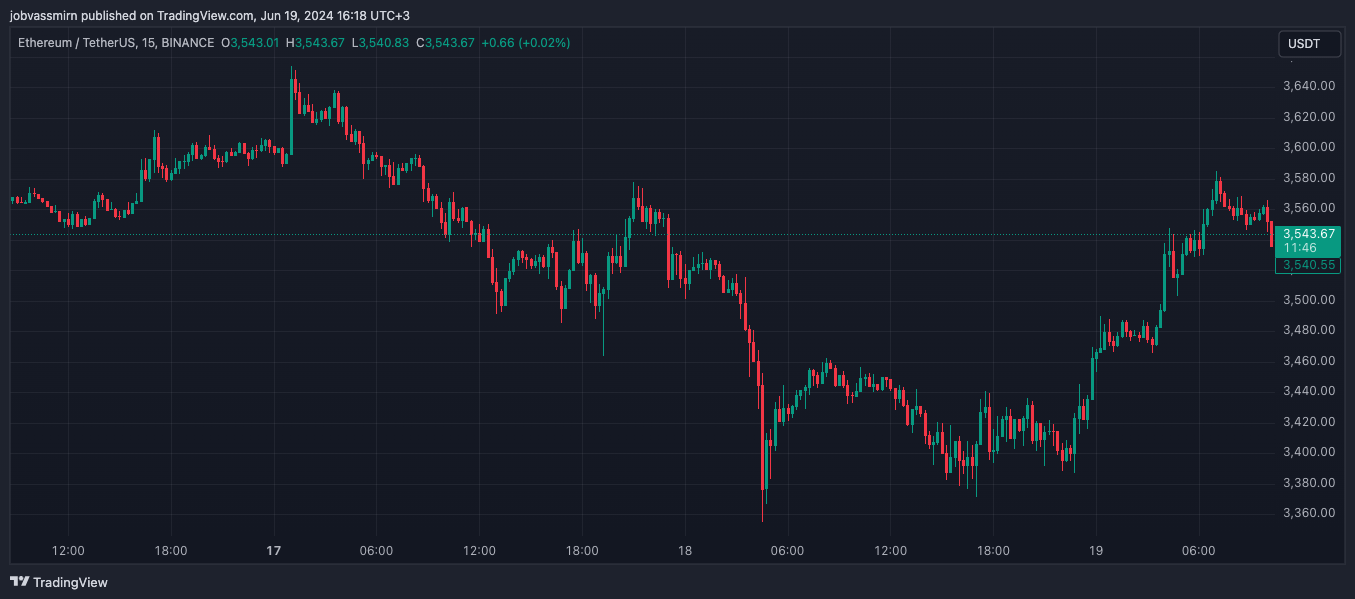Click date 19 on the time axis
The width and height of the screenshot is (1355, 599).
click(1095, 551)
